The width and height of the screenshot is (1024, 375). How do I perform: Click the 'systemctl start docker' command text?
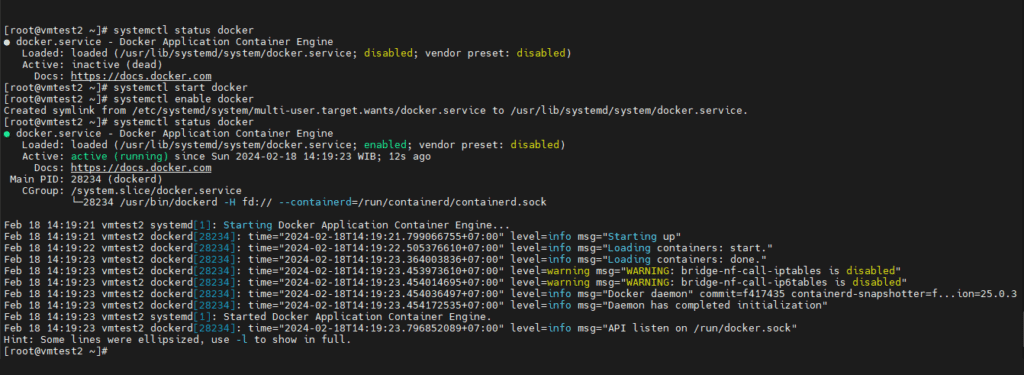(x=180, y=88)
